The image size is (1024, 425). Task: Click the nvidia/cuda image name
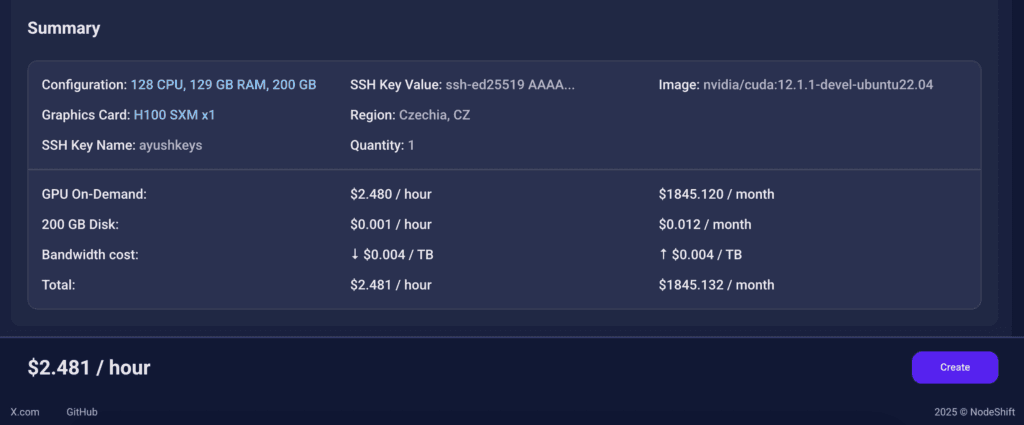tap(818, 85)
